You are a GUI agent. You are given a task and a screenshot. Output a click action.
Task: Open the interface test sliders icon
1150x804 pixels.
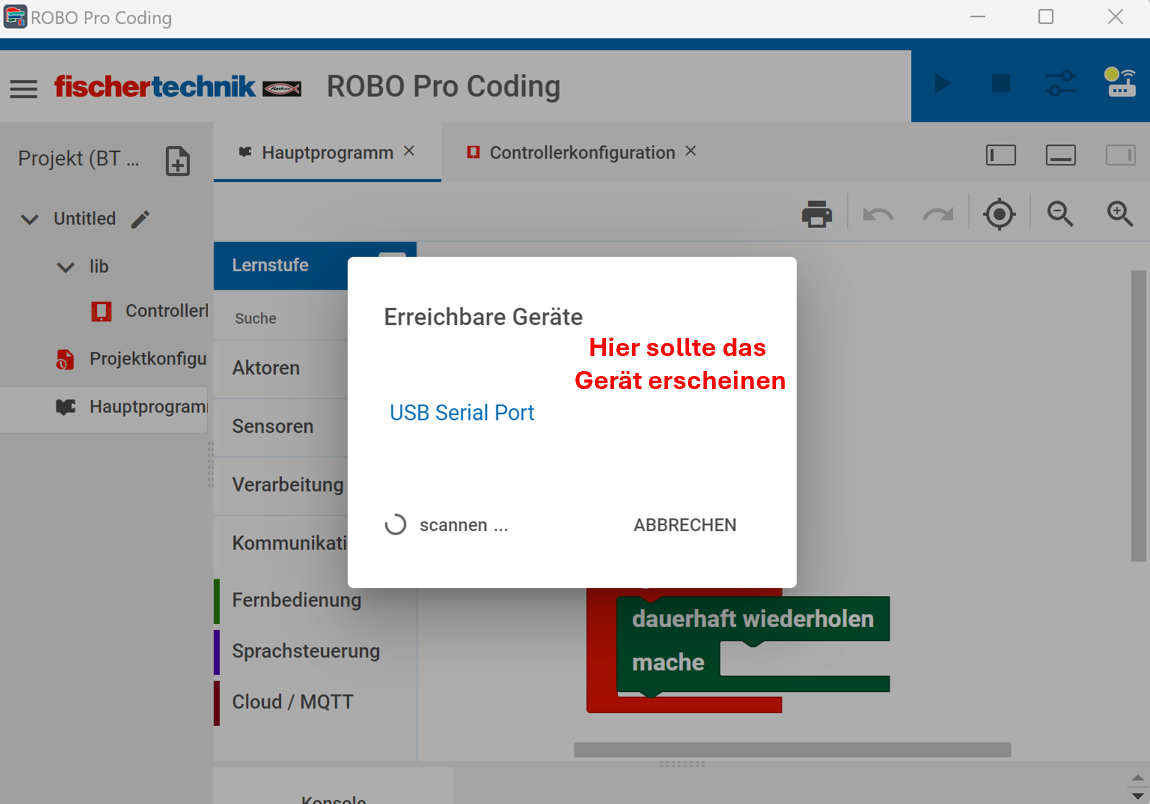(x=1061, y=84)
